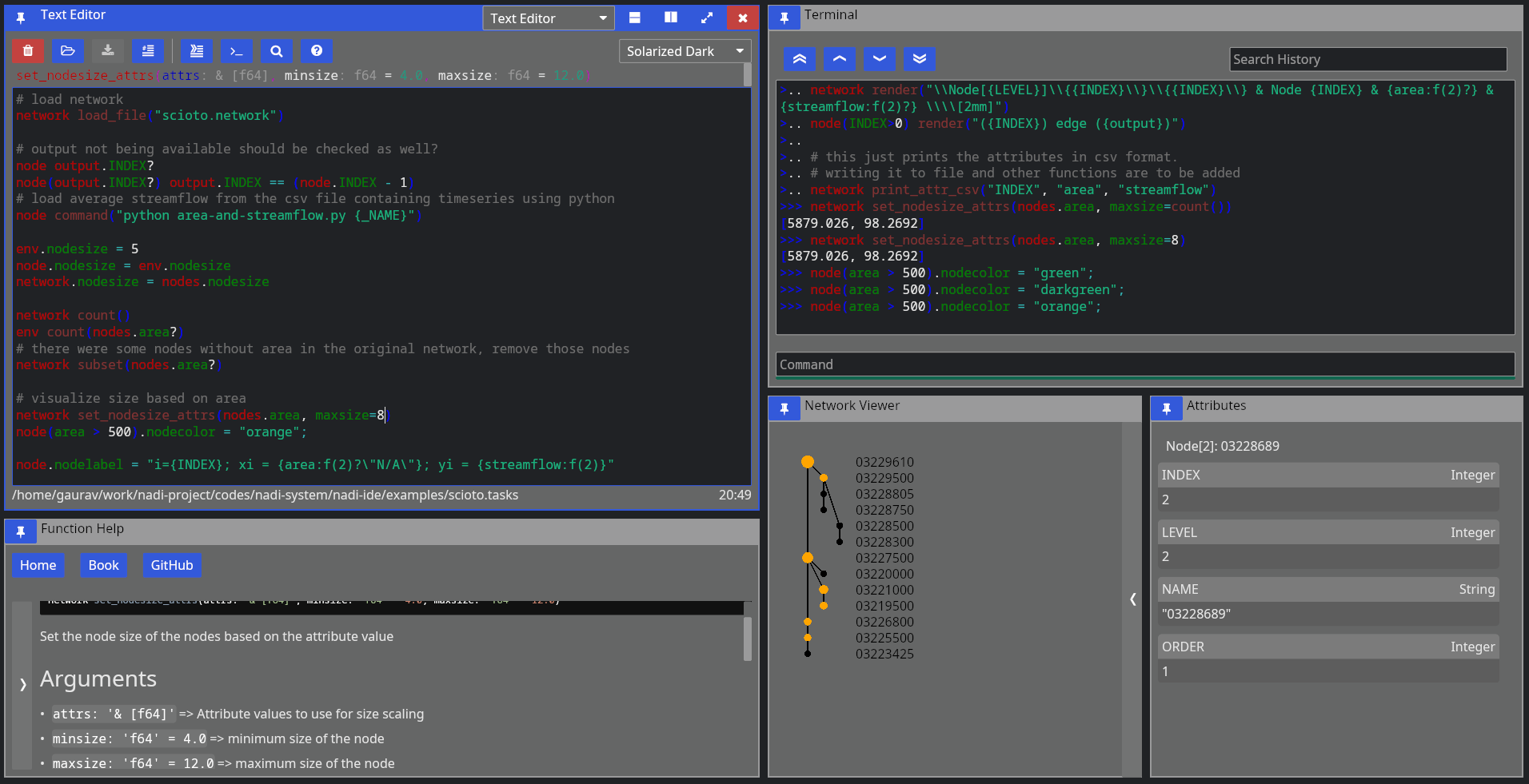Viewport: 1529px width, 784px height.
Task: Switch to the Function Help panel header
Action: click(x=82, y=528)
